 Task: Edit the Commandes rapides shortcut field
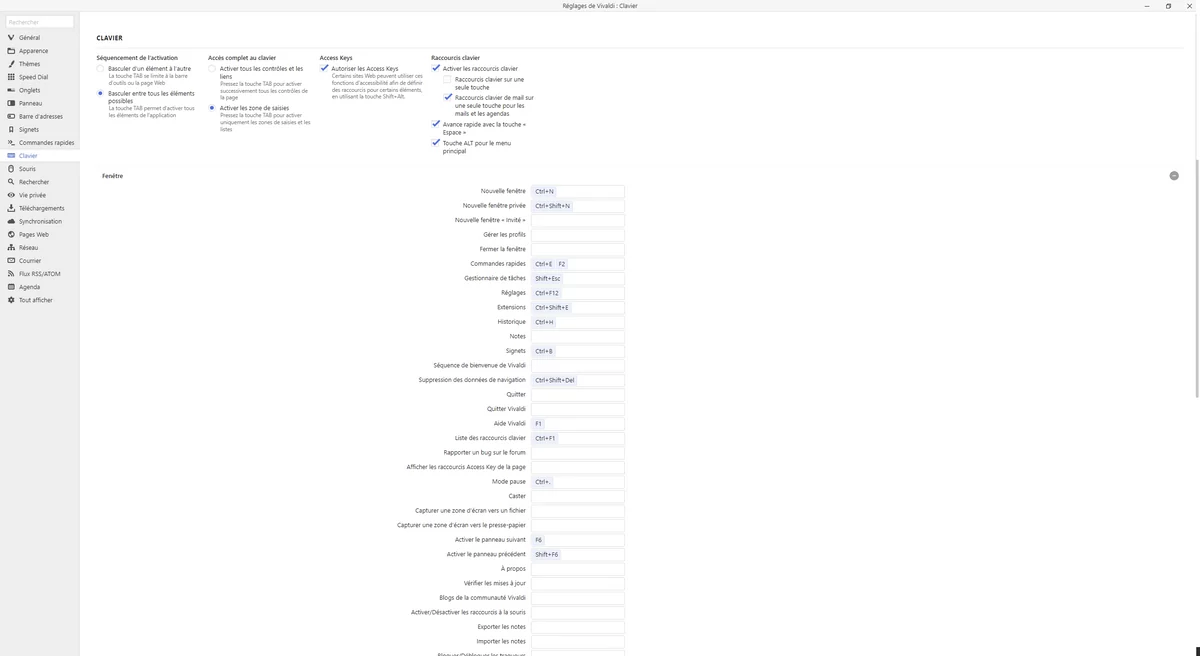pos(578,264)
